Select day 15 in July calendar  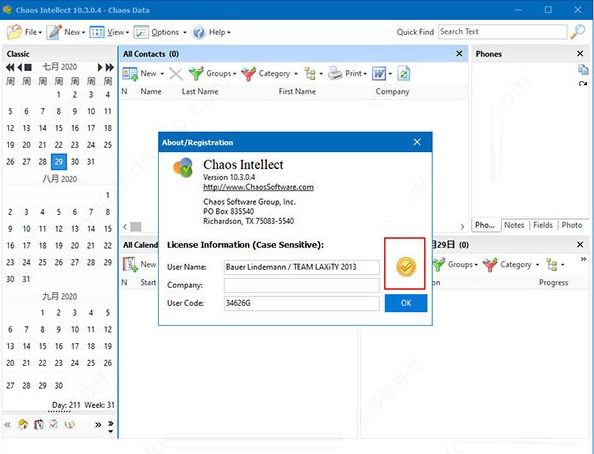coord(59,128)
